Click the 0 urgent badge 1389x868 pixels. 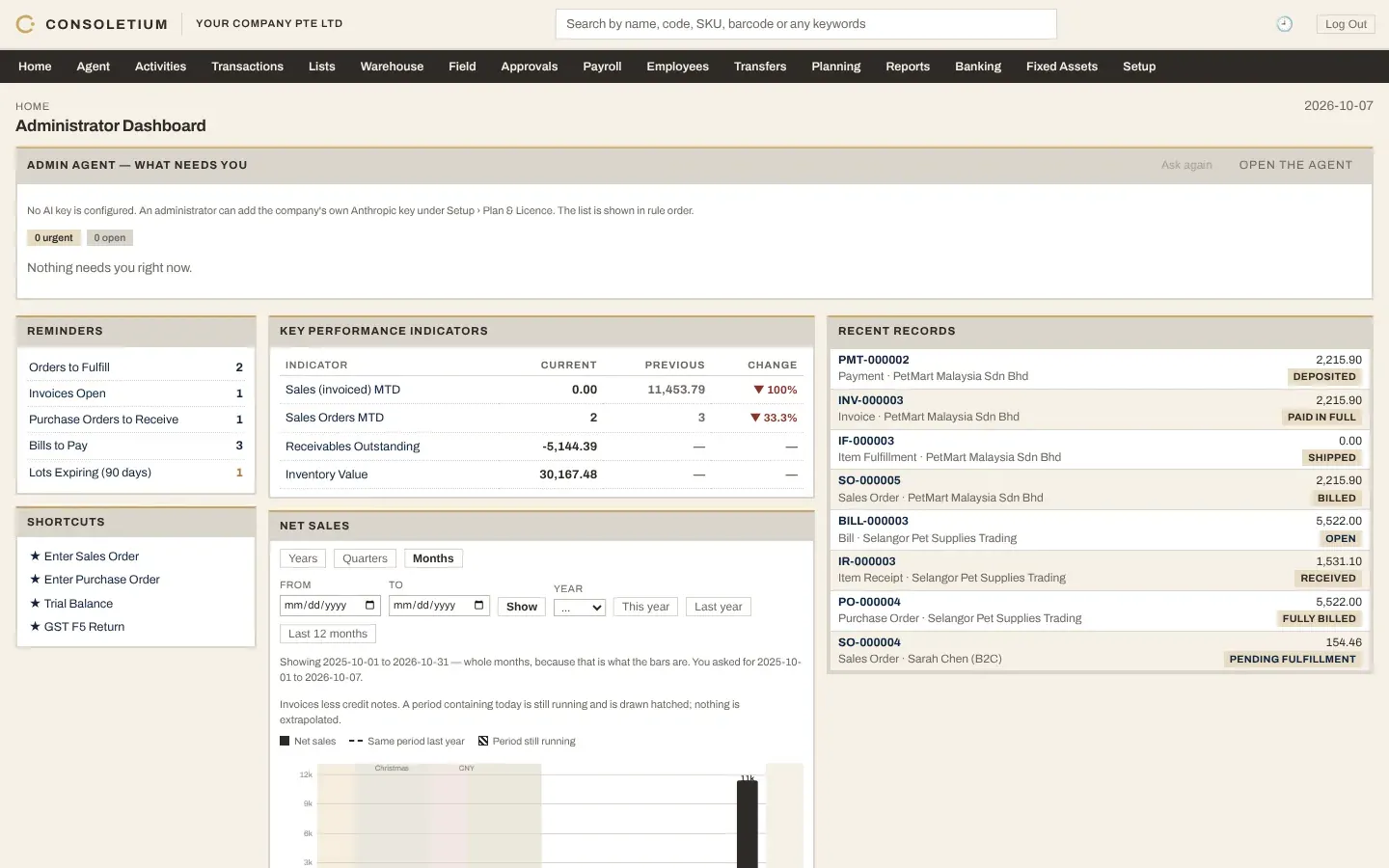(54, 238)
